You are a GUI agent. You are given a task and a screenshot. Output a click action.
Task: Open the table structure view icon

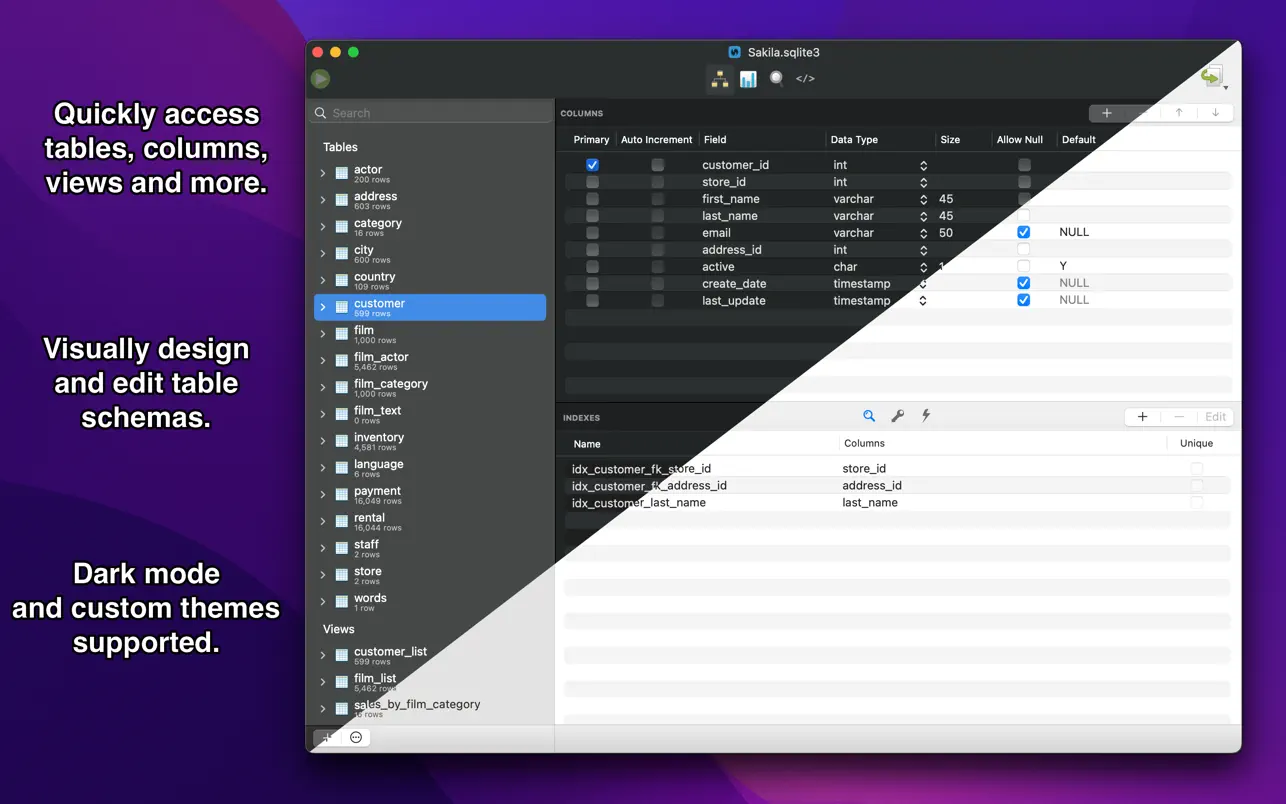[719, 78]
